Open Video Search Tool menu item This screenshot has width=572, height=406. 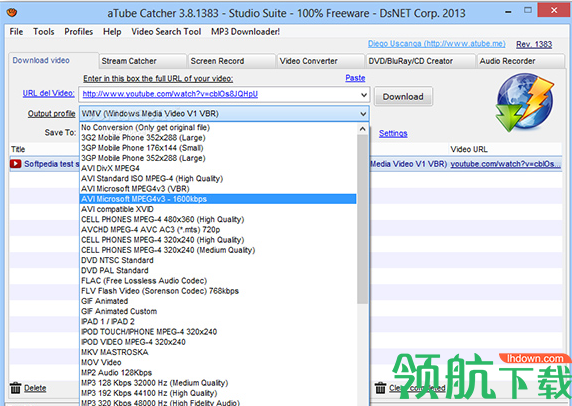(166, 32)
